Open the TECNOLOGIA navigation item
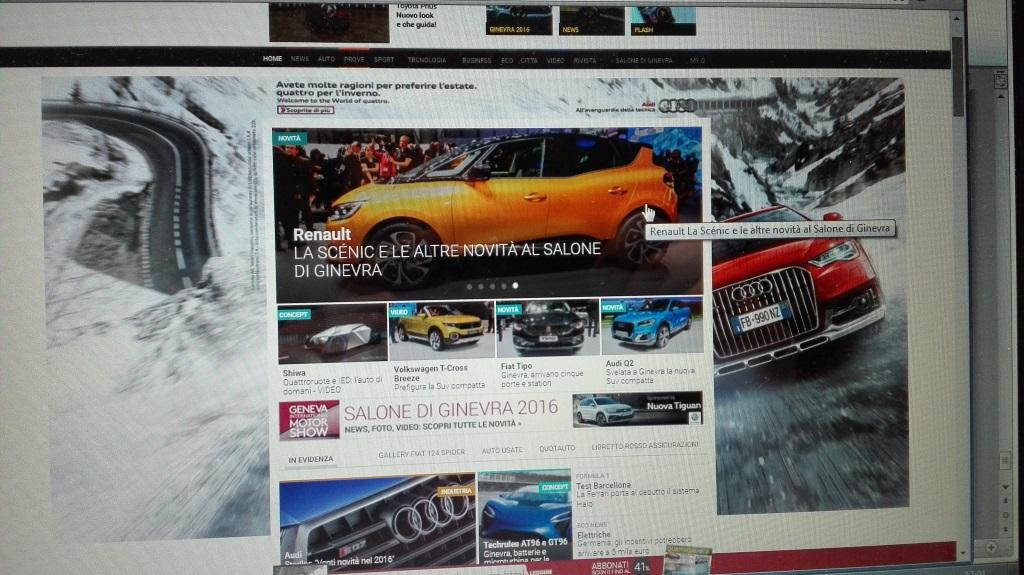This screenshot has width=1024, height=575. (x=427, y=60)
